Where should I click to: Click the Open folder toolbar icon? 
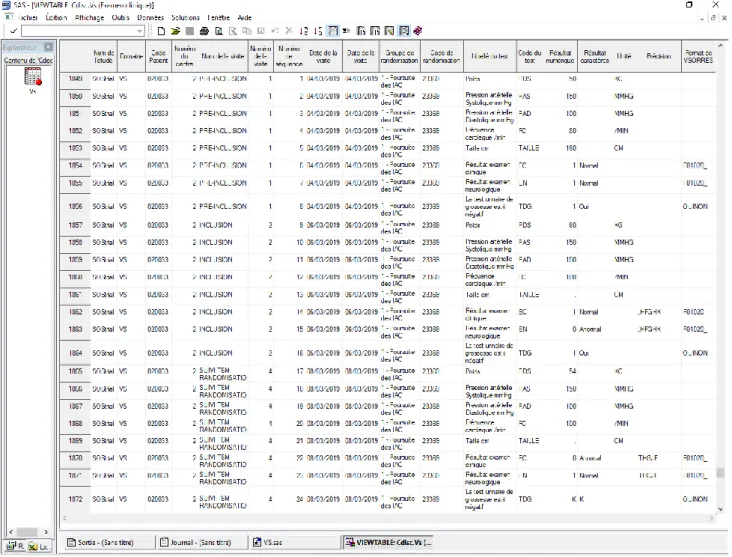(x=176, y=31)
